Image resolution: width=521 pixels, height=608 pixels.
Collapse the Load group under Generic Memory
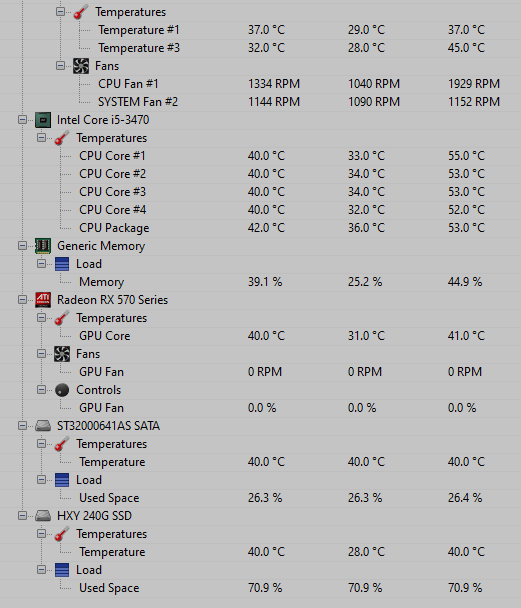point(41,264)
